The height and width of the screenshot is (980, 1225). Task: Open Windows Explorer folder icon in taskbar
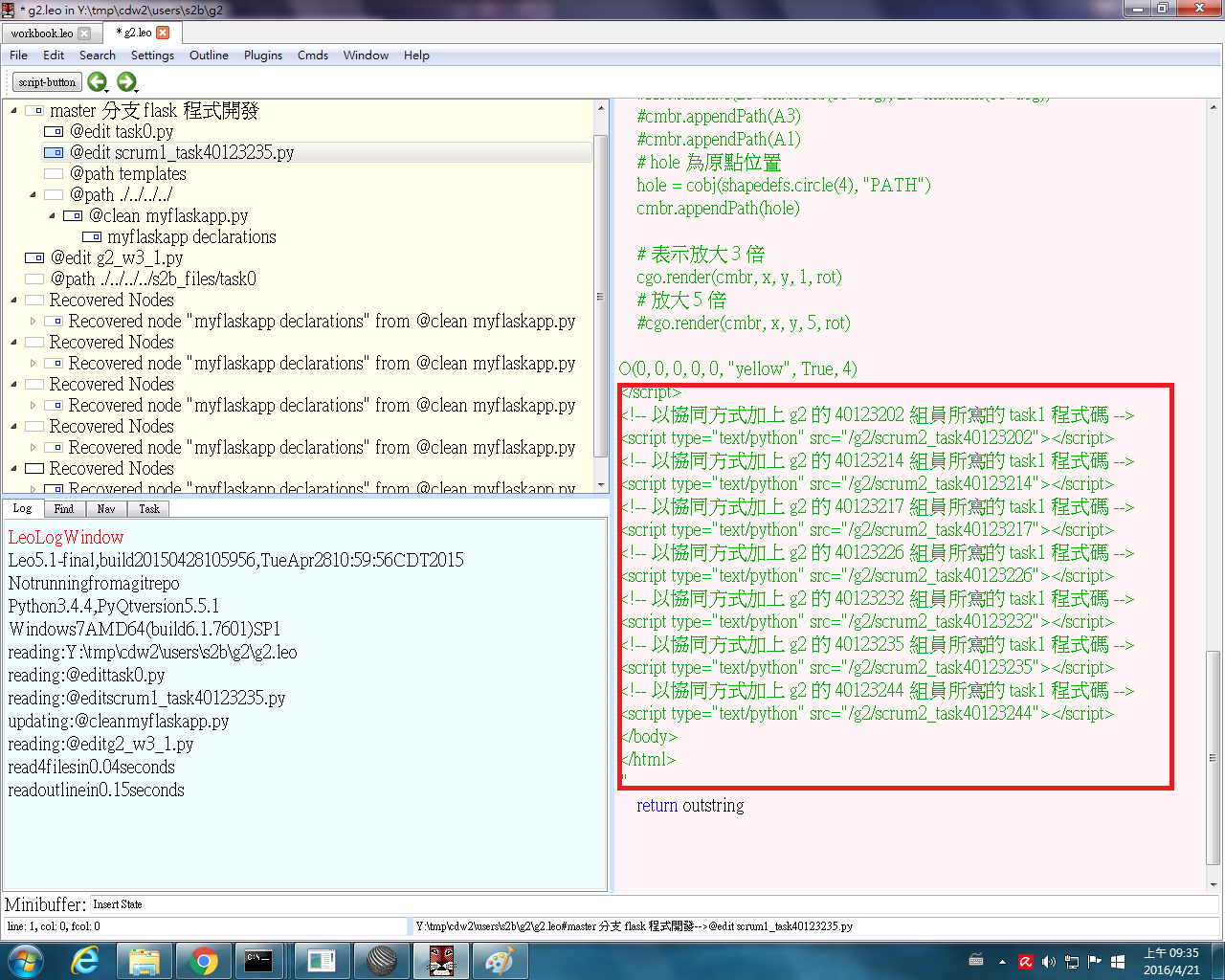coord(145,961)
